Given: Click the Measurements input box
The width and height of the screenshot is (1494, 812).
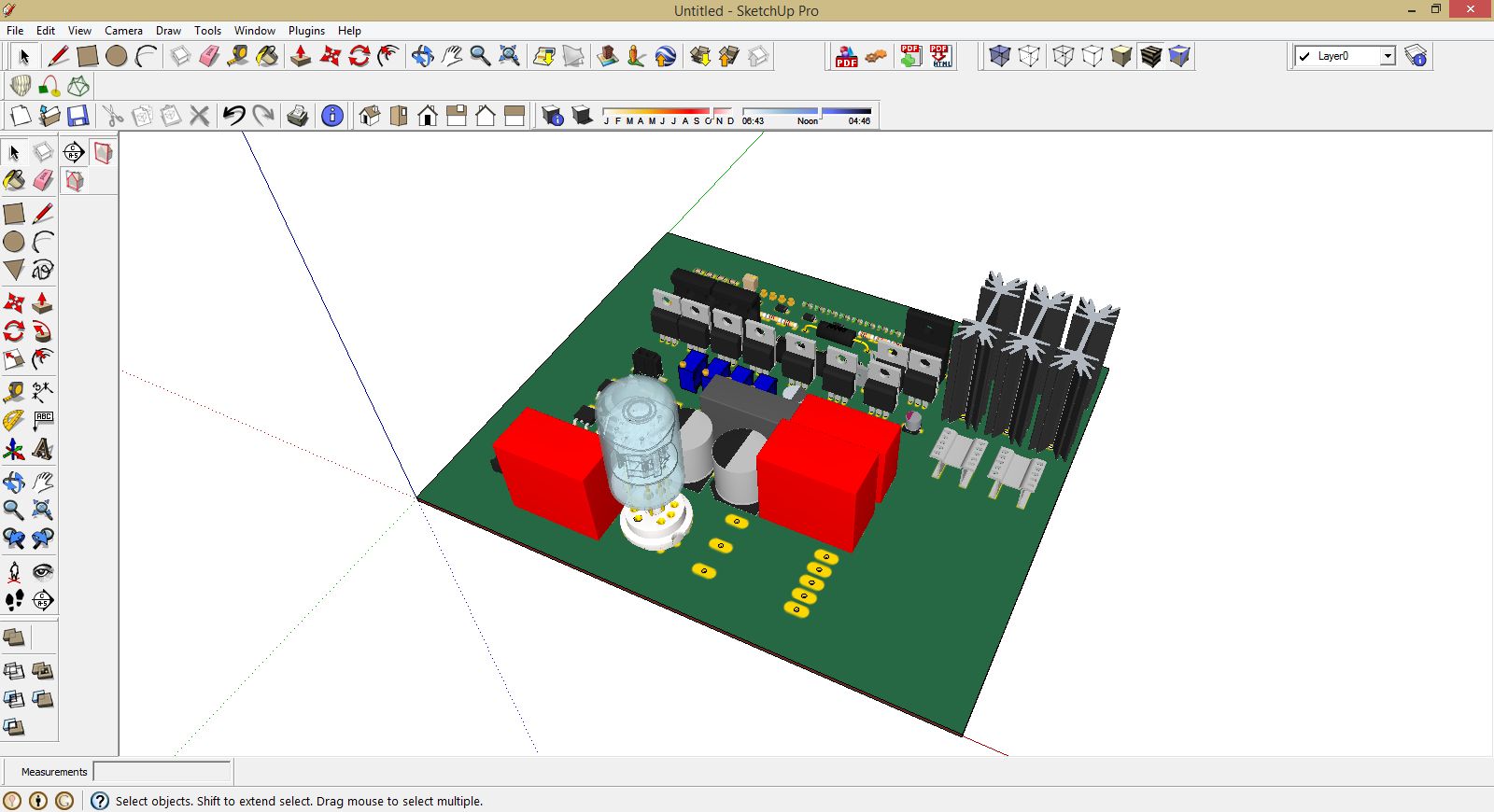Looking at the screenshot, I should point(162,772).
